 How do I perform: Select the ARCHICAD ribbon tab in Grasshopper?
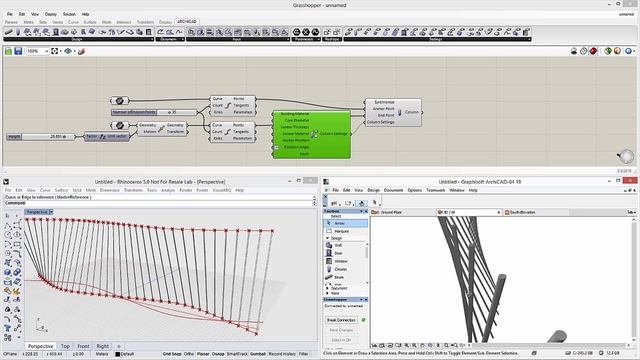click(x=187, y=22)
